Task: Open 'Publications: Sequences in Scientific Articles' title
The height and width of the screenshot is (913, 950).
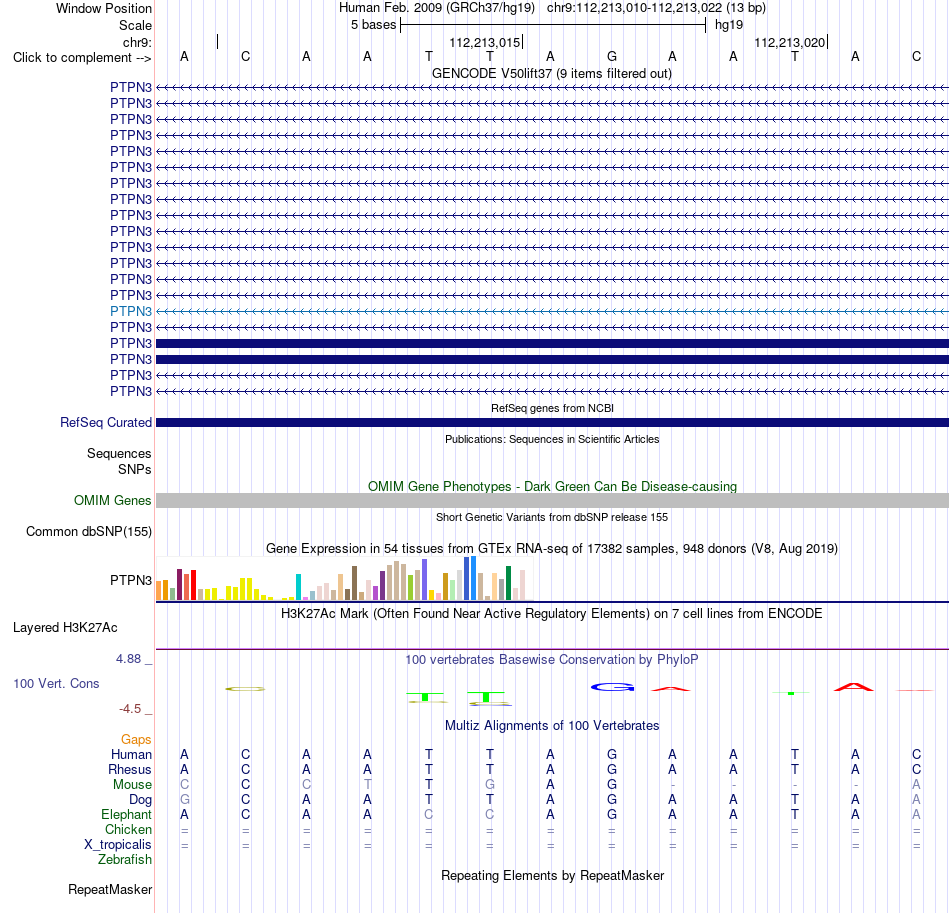Action: (552, 439)
